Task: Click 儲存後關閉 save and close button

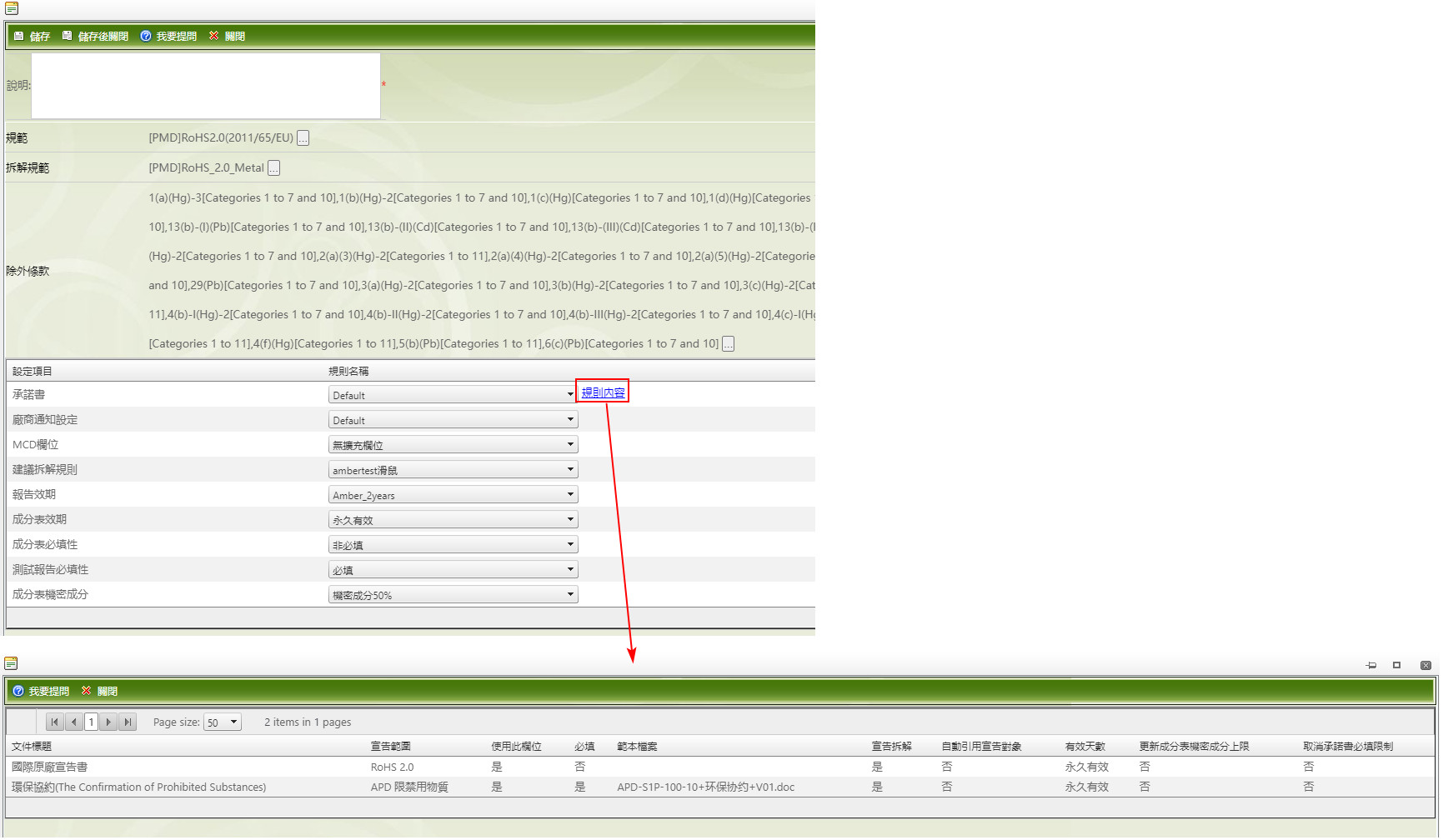Action: 95,36
